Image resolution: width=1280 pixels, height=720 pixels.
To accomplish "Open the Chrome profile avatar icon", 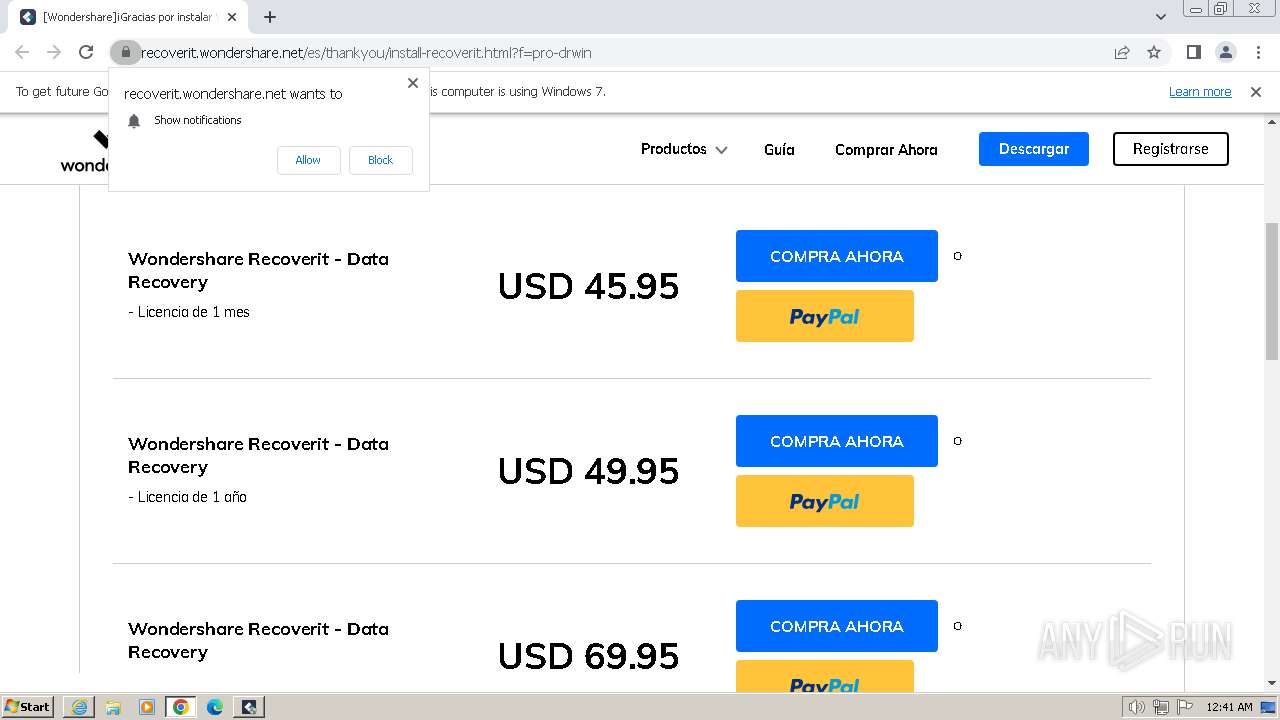I will click(1225, 52).
